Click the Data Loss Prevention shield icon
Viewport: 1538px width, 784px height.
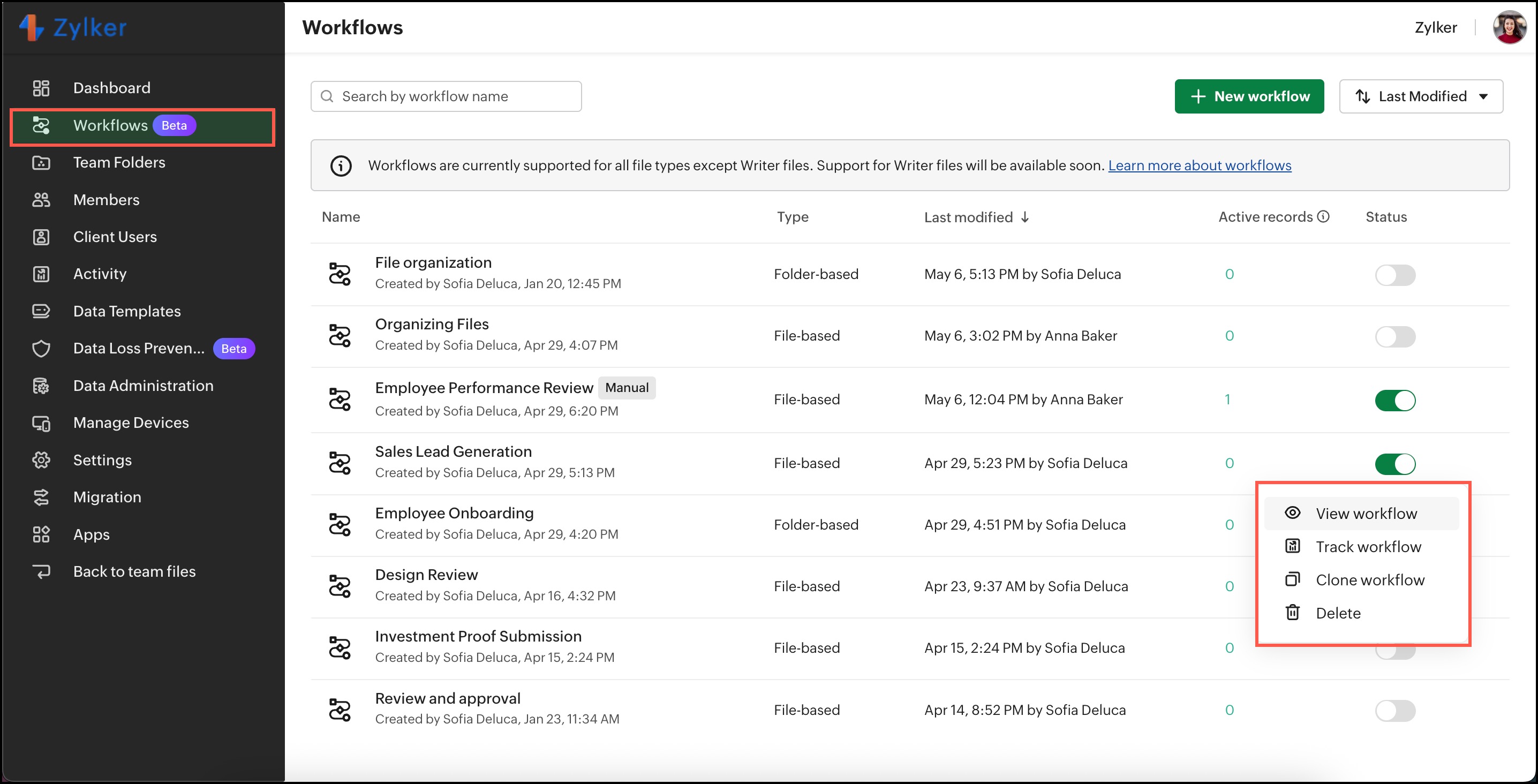pos(41,349)
